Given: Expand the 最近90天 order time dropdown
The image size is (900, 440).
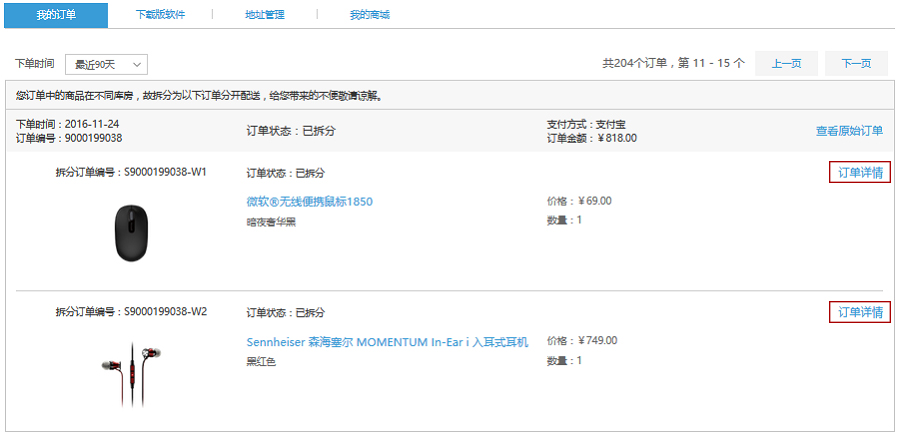Looking at the screenshot, I should point(106,64).
